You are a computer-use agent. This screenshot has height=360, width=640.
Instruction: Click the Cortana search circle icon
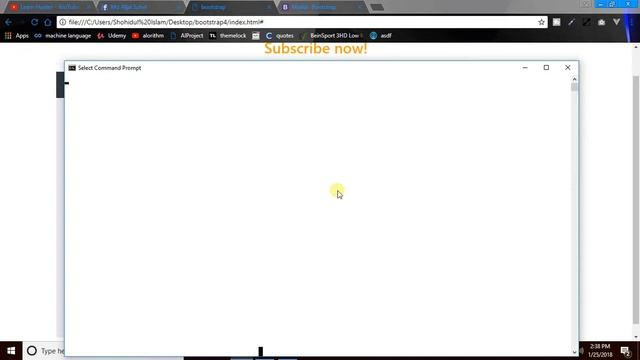[32, 351]
